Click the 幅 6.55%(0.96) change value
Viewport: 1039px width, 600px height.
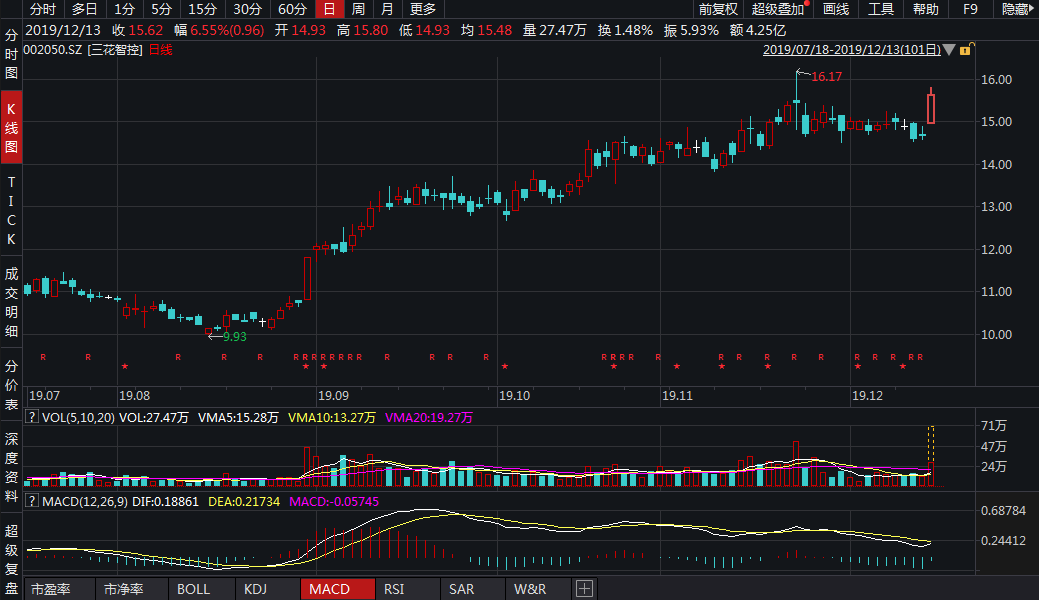219,30
